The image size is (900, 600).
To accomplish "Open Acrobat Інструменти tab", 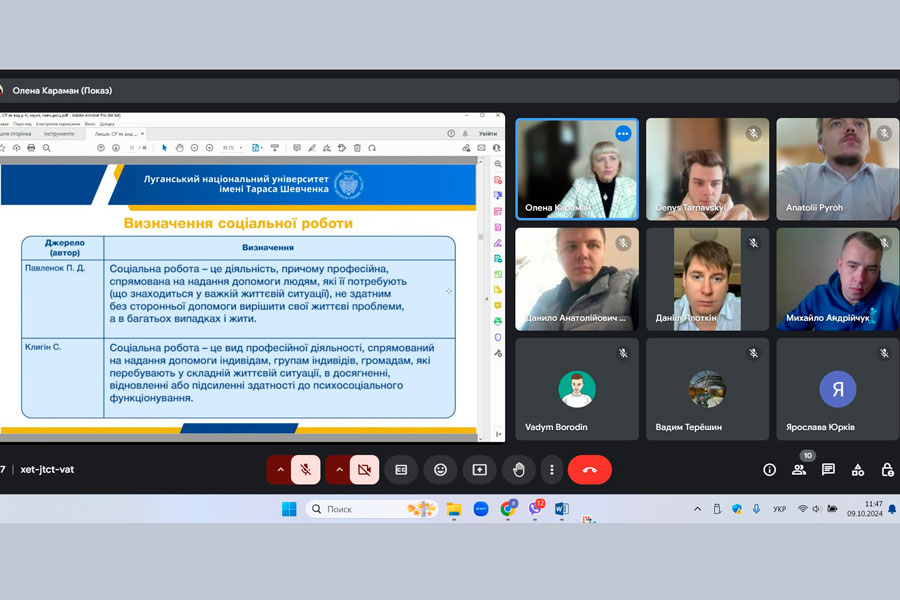I will click(x=59, y=133).
